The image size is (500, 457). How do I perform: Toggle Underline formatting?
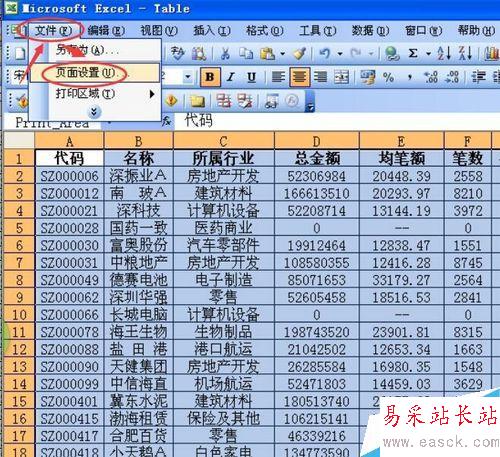click(251, 77)
